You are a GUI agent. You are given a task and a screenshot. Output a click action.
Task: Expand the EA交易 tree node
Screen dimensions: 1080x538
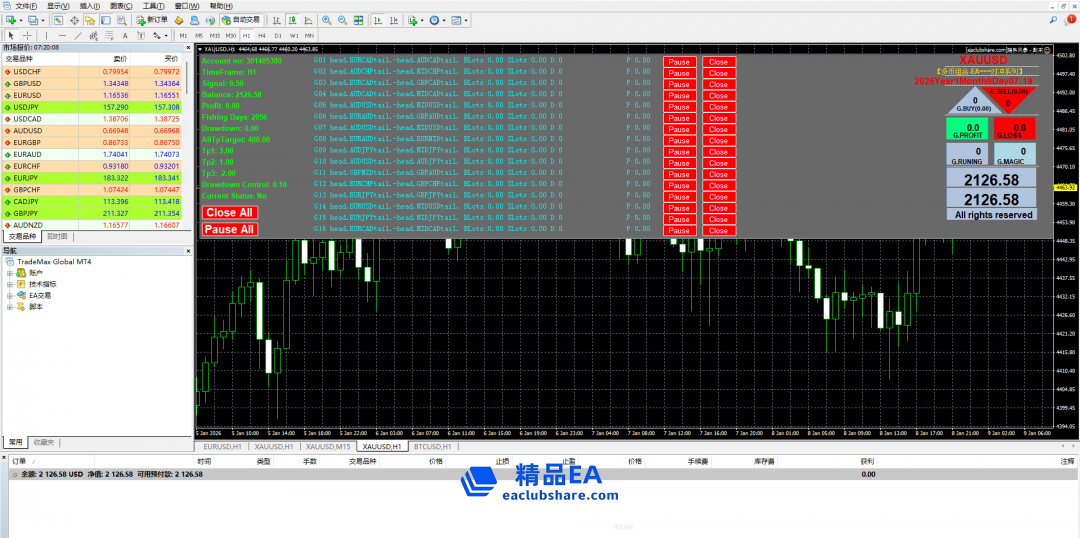coord(9,296)
